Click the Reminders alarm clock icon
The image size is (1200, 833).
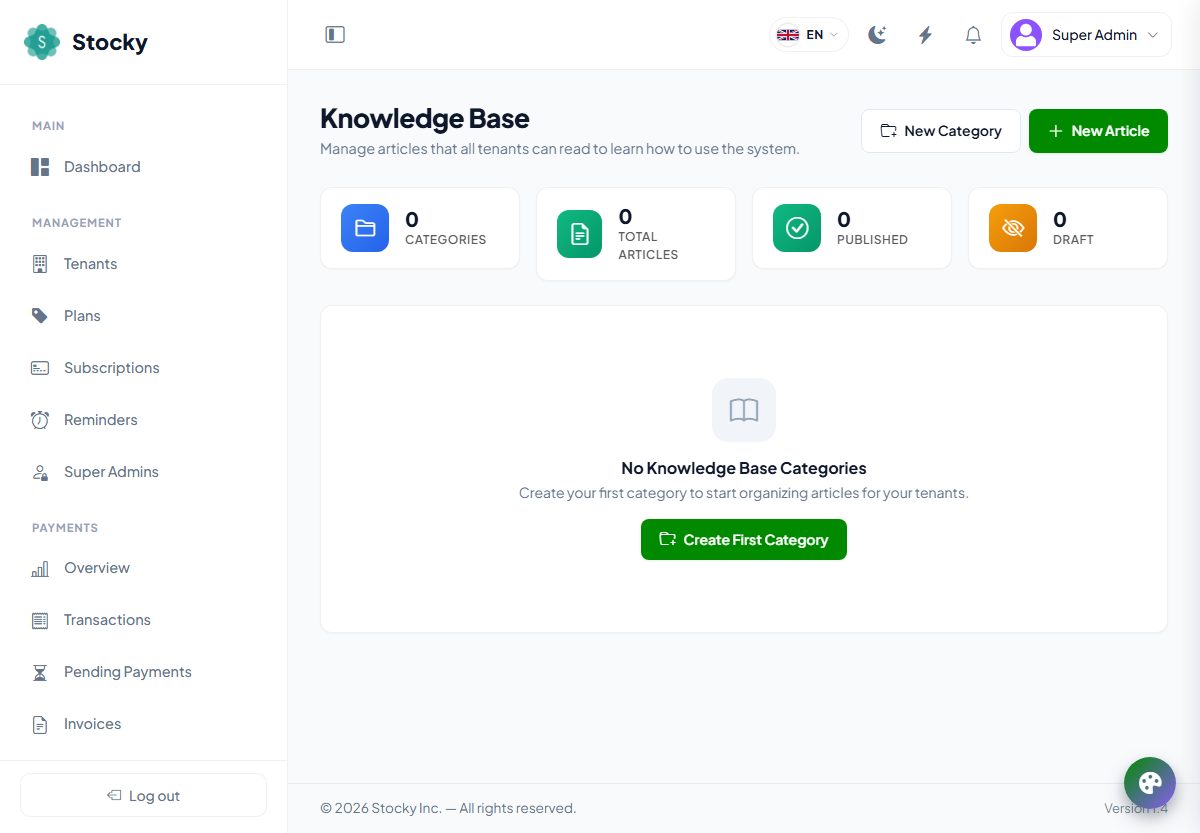pos(40,420)
